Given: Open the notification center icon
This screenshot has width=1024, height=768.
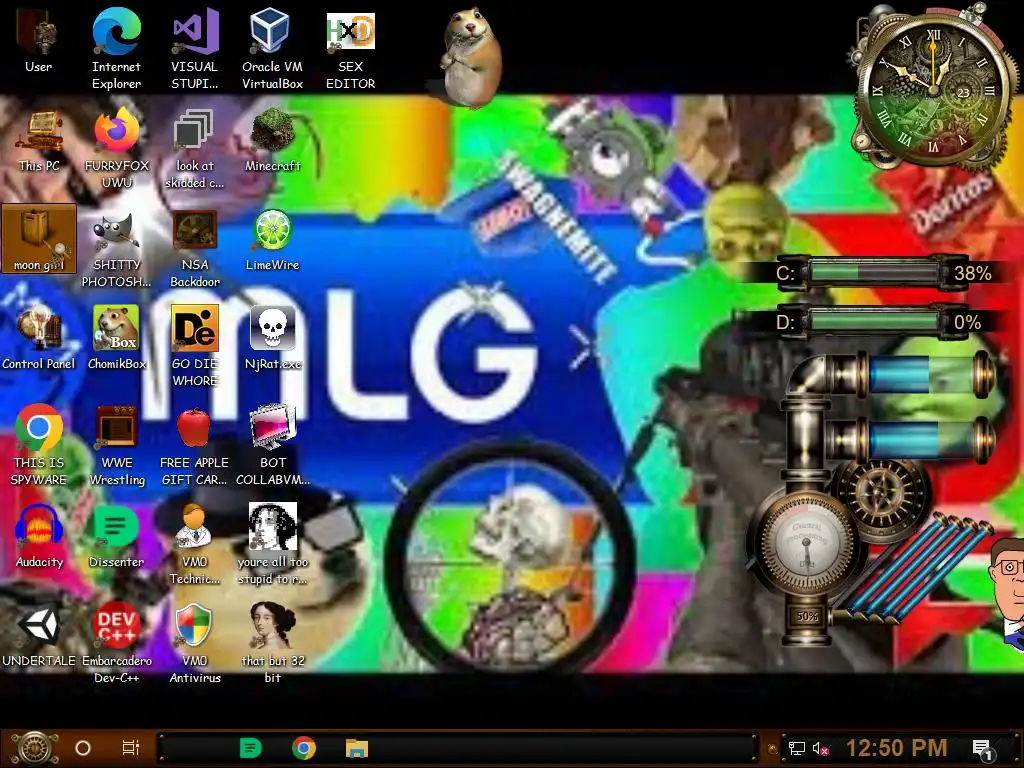Looking at the screenshot, I should 983,749.
